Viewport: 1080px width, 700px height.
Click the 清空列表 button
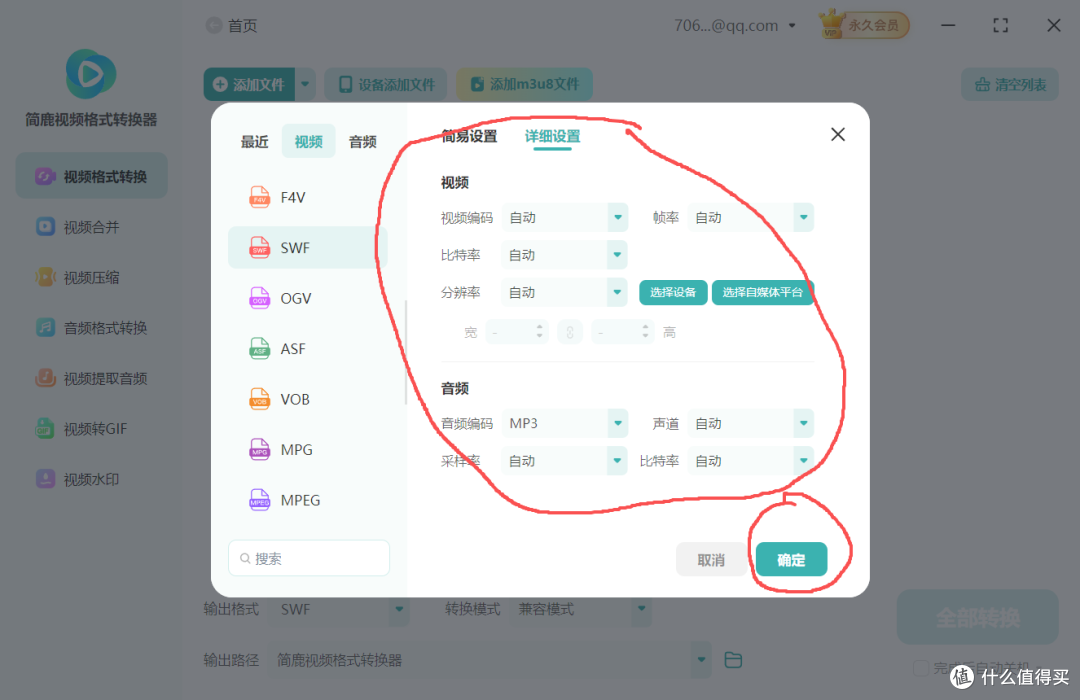point(1010,84)
